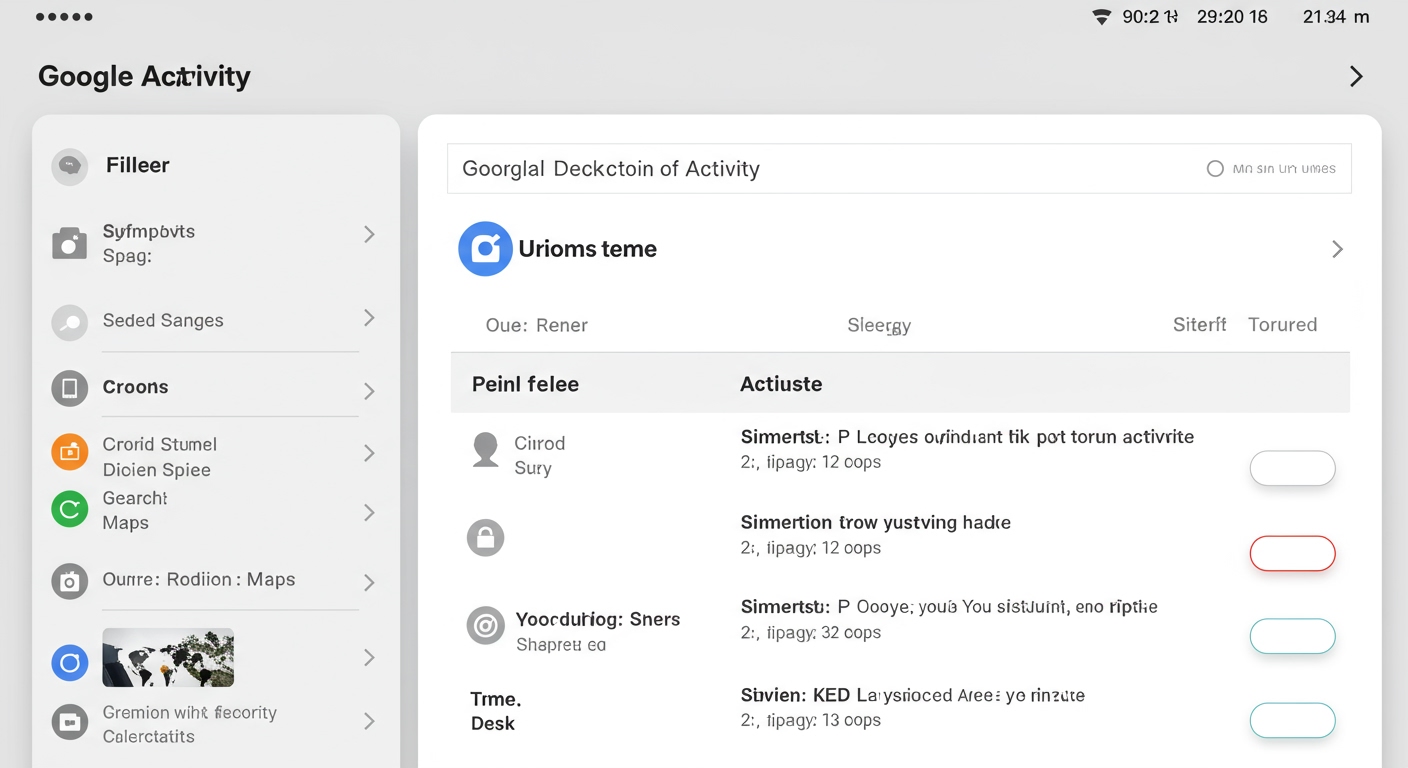Click the Actiuste column header

[781, 384]
